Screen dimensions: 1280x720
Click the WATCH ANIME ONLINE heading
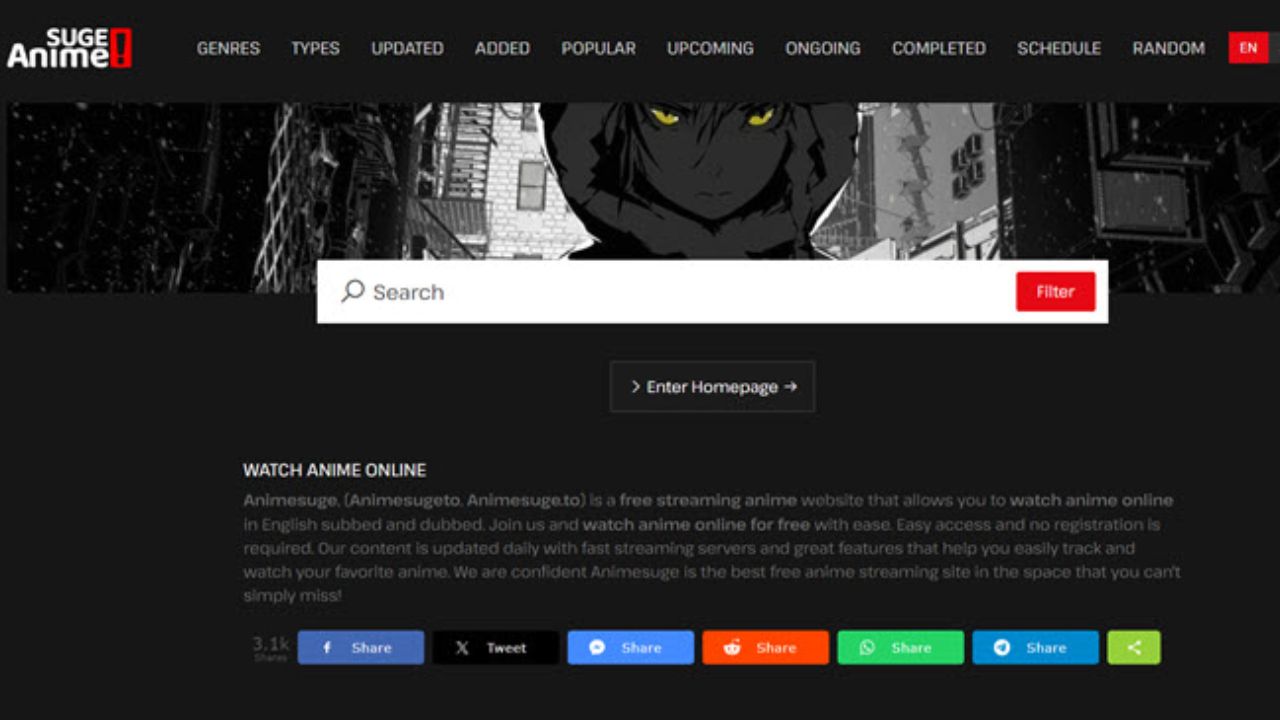334,470
